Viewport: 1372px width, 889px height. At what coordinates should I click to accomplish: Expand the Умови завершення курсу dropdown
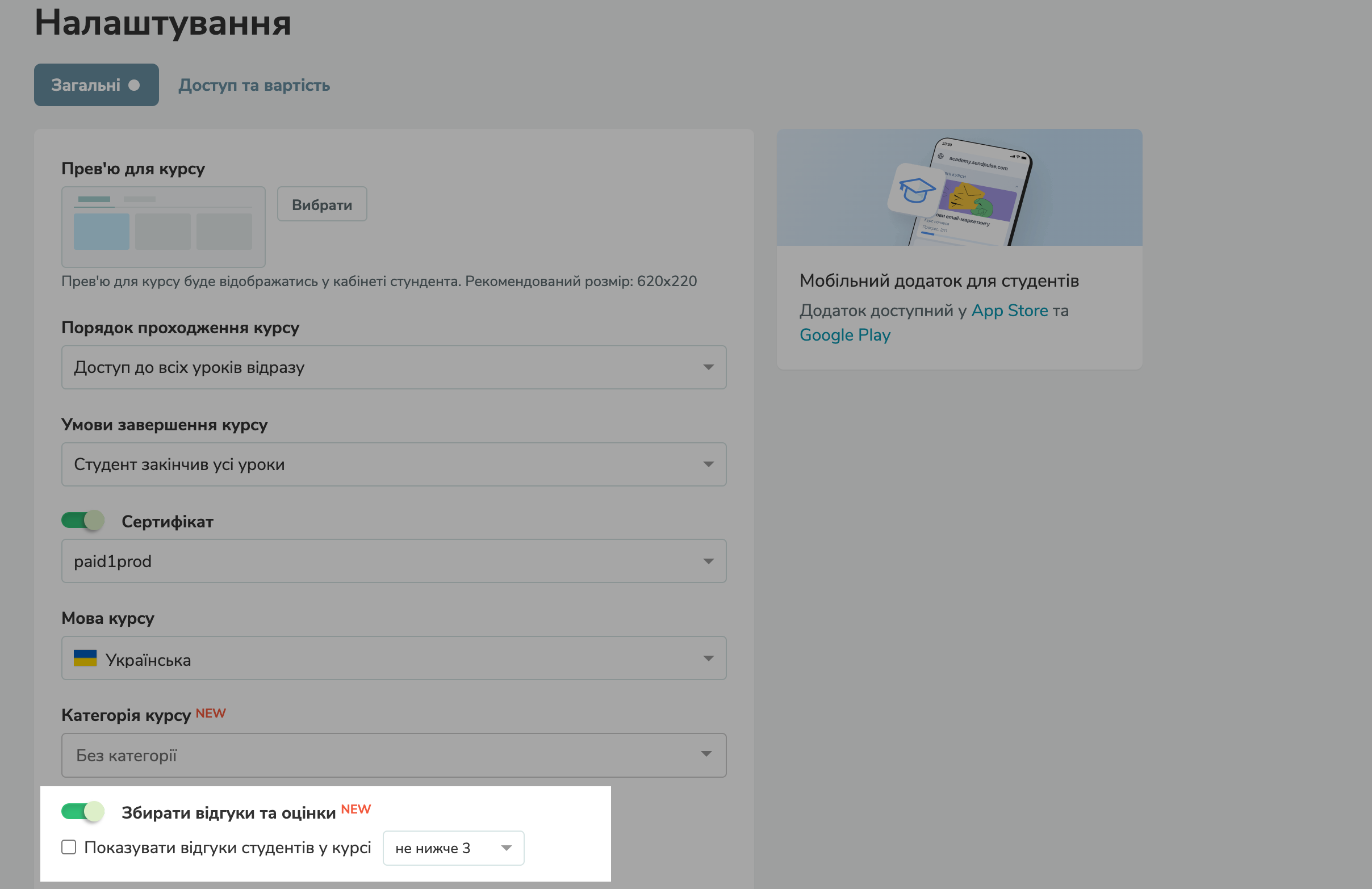(x=393, y=464)
